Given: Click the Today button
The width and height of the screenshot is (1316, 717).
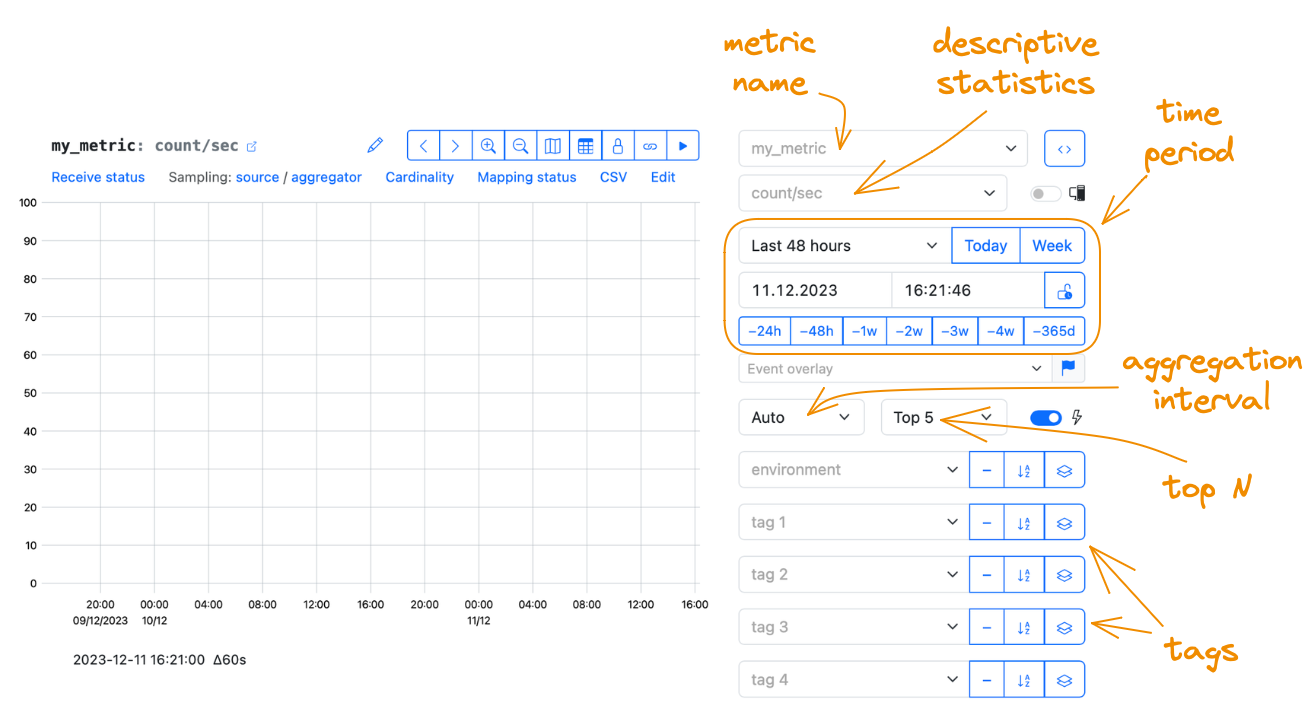Looking at the screenshot, I should pyautogui.click(x=986, y=246).
